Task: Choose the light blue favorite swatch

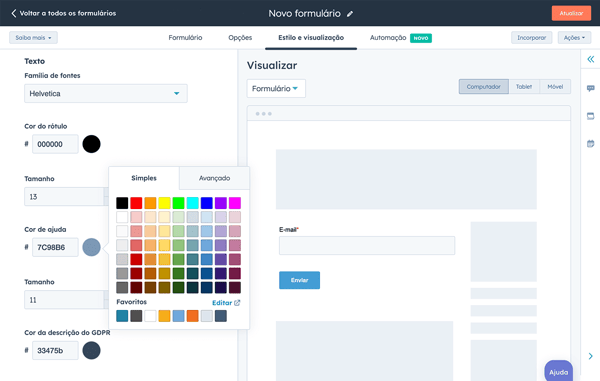Action: [178, 316]
